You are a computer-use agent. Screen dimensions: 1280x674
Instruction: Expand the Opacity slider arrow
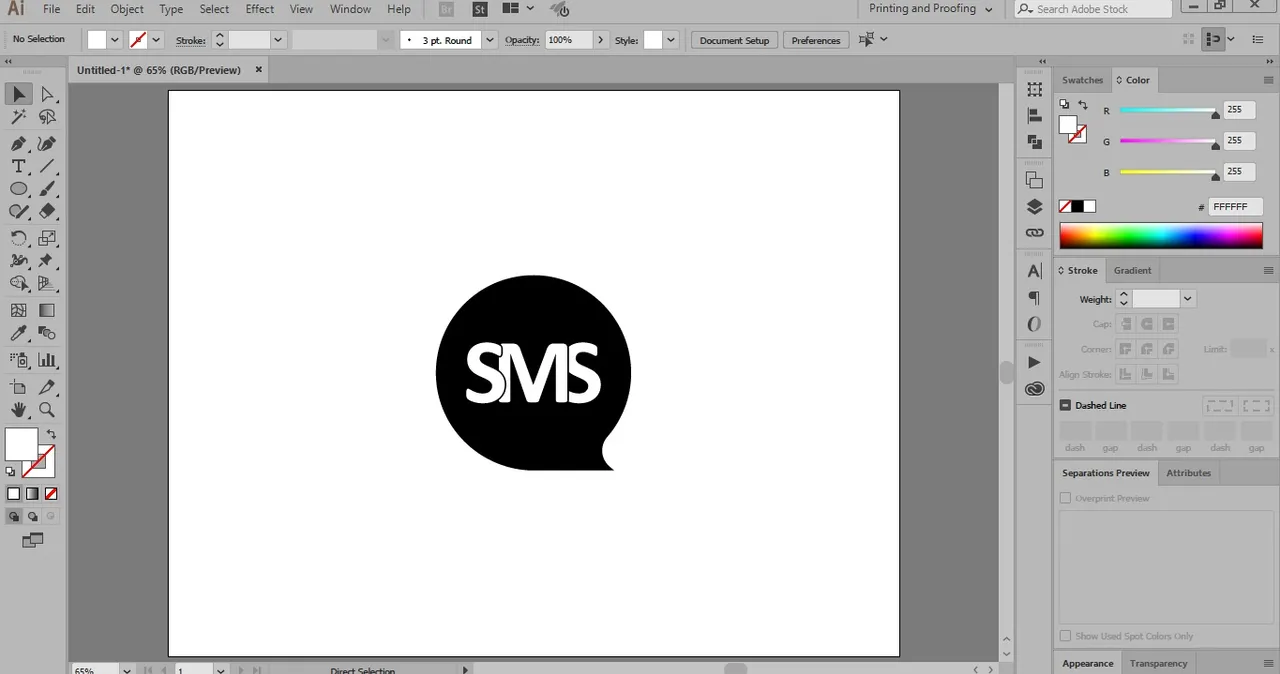pyautogui.click(x=600, y=40)
